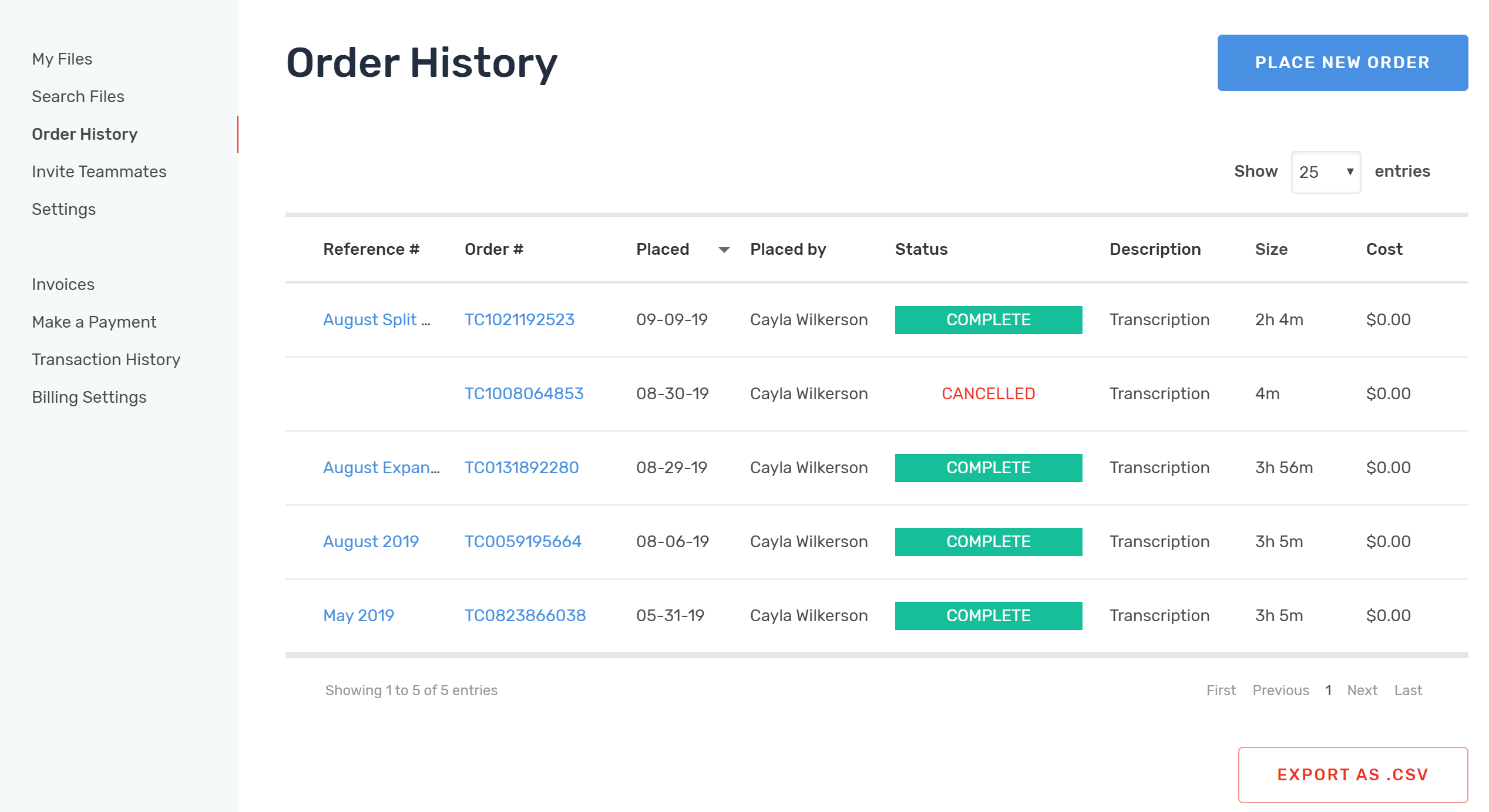Click the COMPLETE status icon for August Split

coord(987,320)
